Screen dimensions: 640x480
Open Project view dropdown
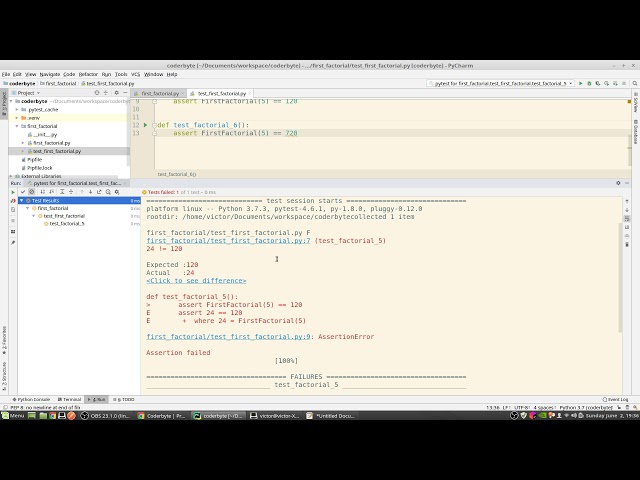28,93
